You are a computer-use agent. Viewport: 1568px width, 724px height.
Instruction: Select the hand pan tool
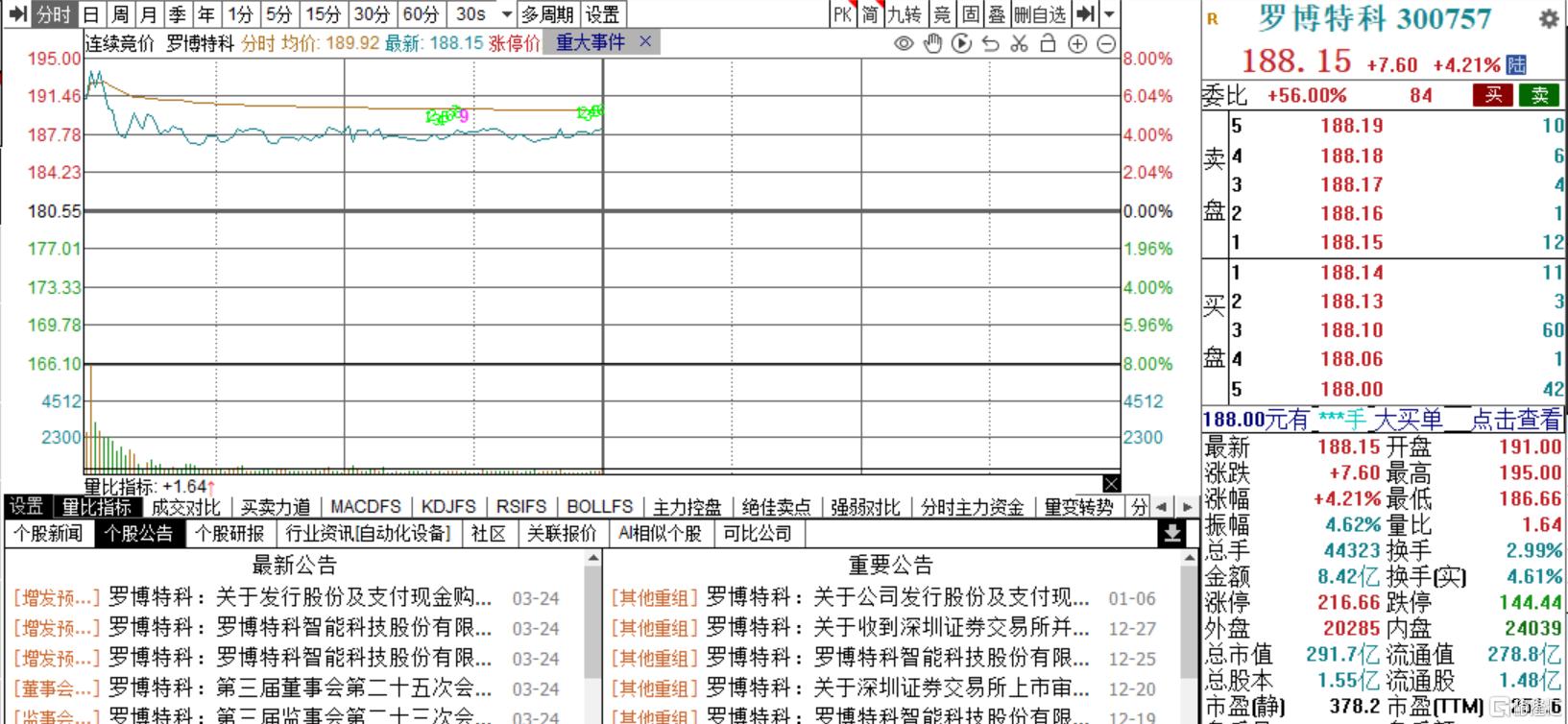pyautogui.click(x=932, y=44)
